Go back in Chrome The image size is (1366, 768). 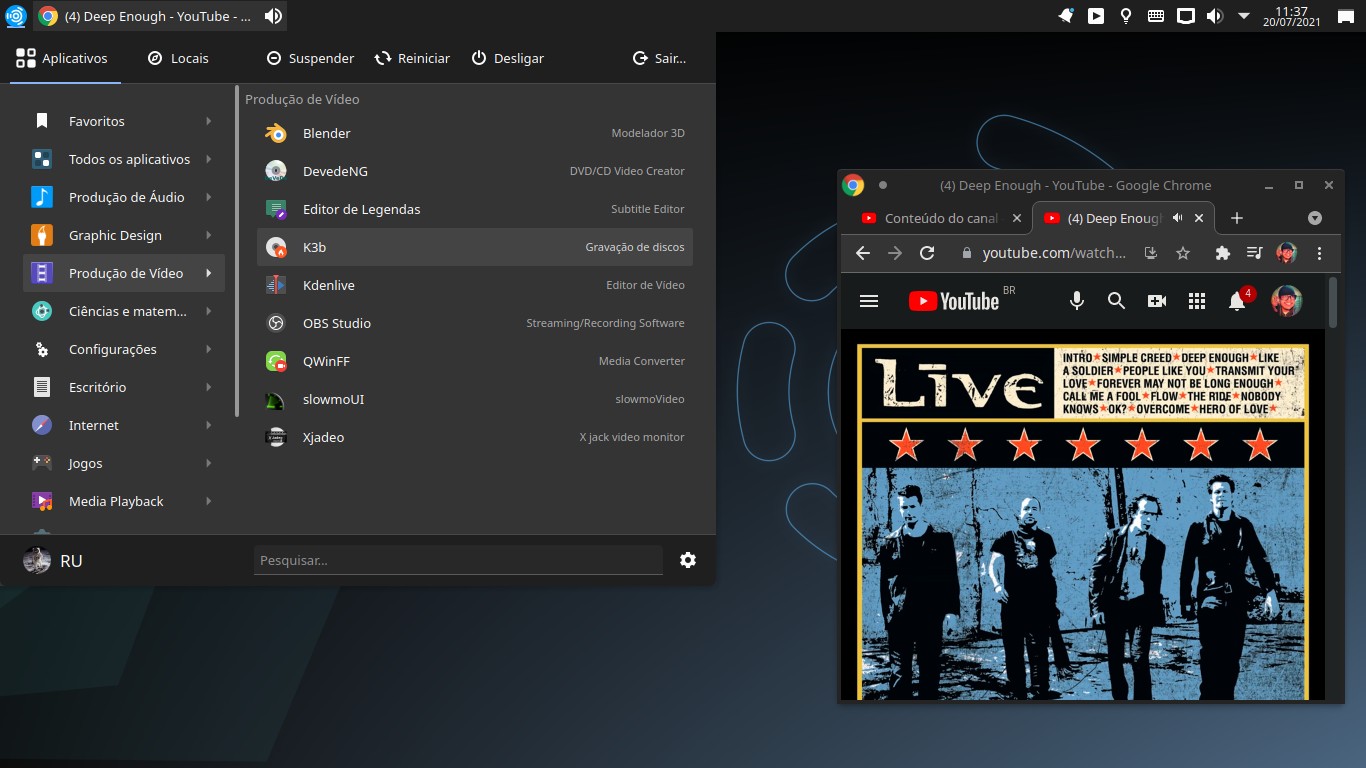point(863,253)
